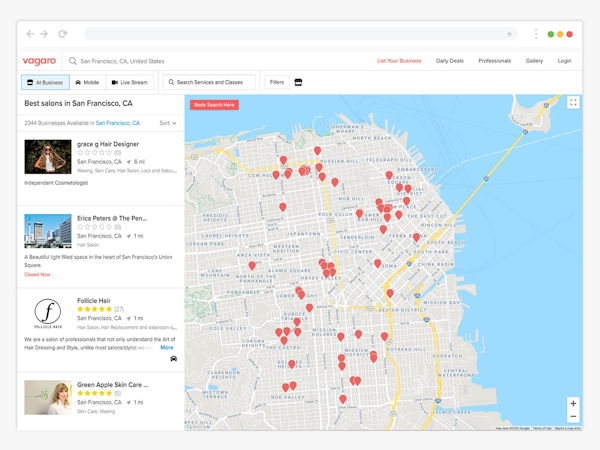Switch to the Live Stream option
Image resolution: width=600 pixels, height=450 pixels.
[x=130, y=82]
